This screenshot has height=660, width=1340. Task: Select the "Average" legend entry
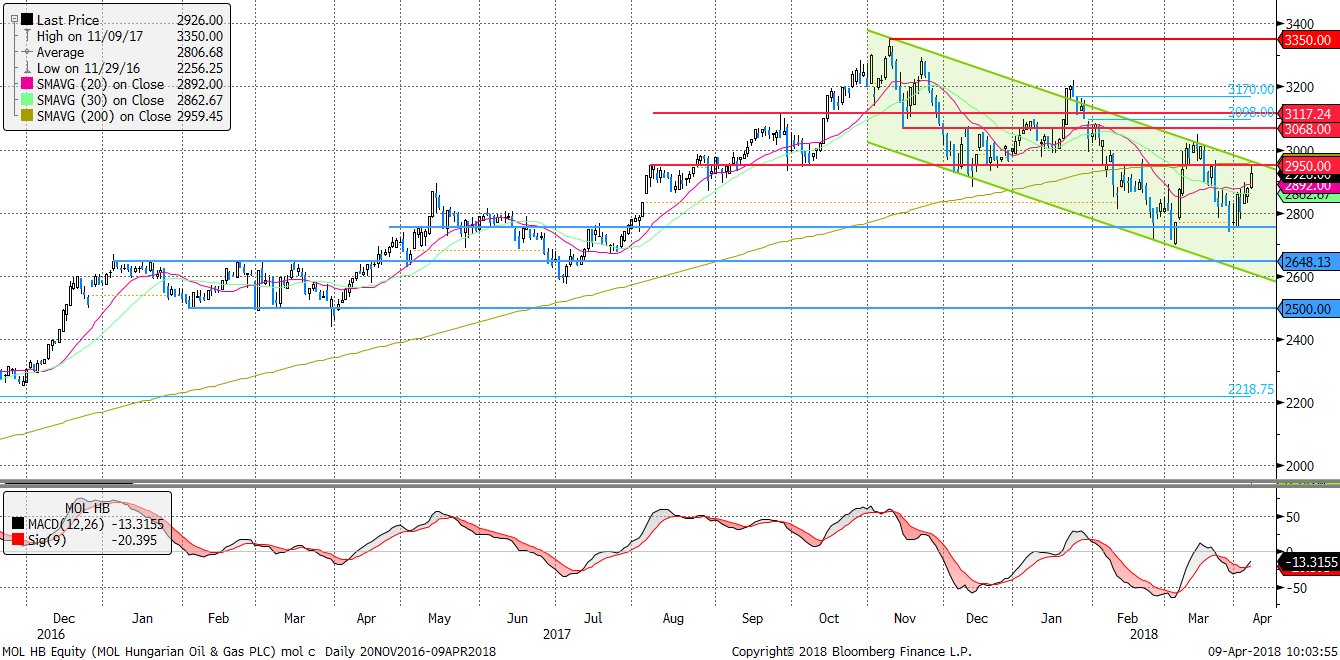pyautogui.click(x=61, y=52)
